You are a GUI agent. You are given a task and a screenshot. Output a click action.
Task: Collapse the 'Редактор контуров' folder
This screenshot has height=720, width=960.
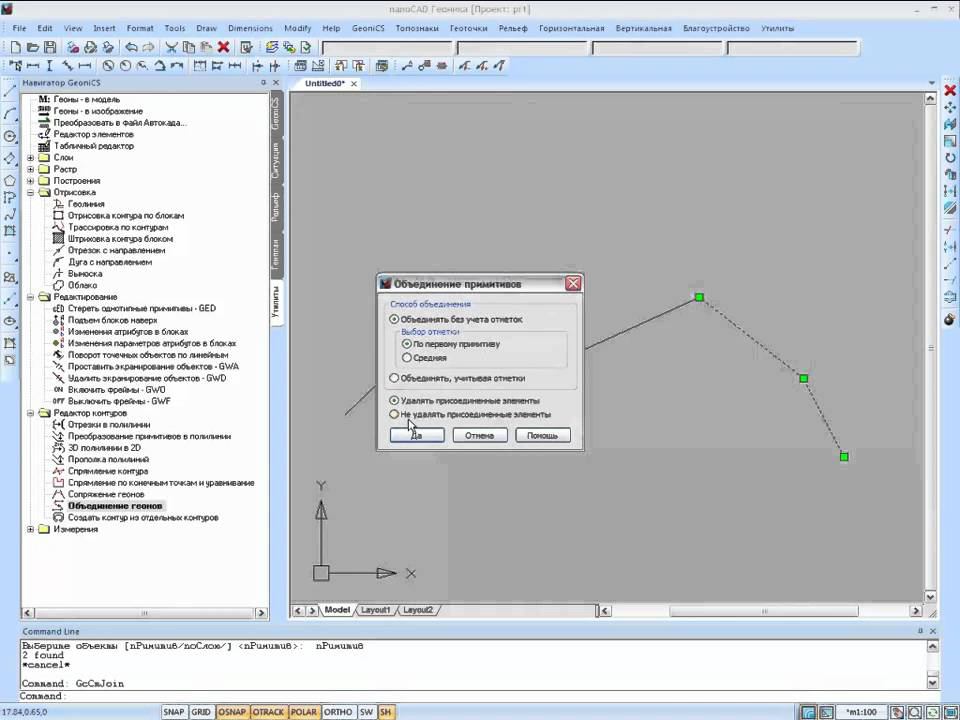[x=30, y=413]
